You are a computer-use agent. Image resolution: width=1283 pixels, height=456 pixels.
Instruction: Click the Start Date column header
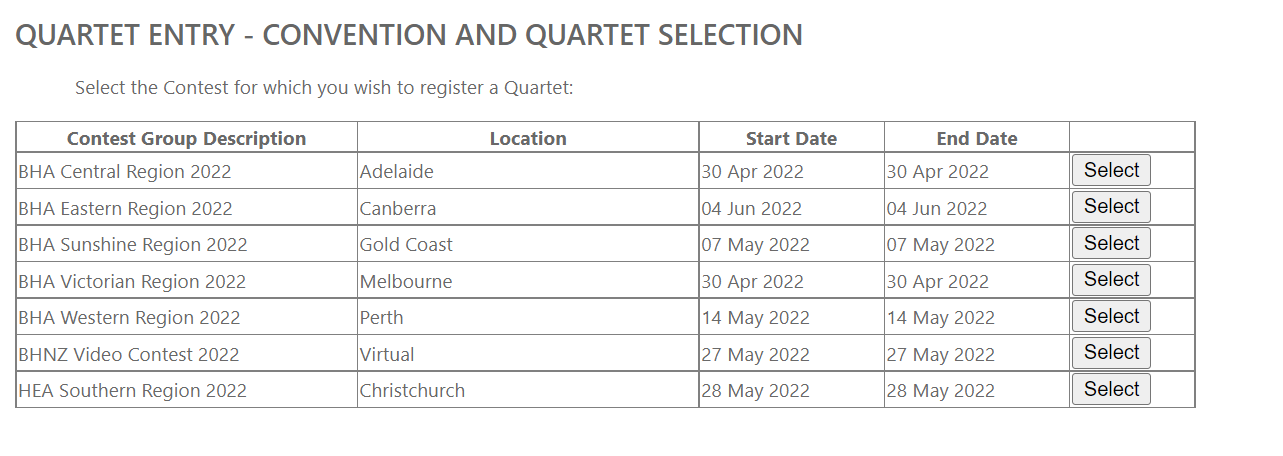(790, 139)
